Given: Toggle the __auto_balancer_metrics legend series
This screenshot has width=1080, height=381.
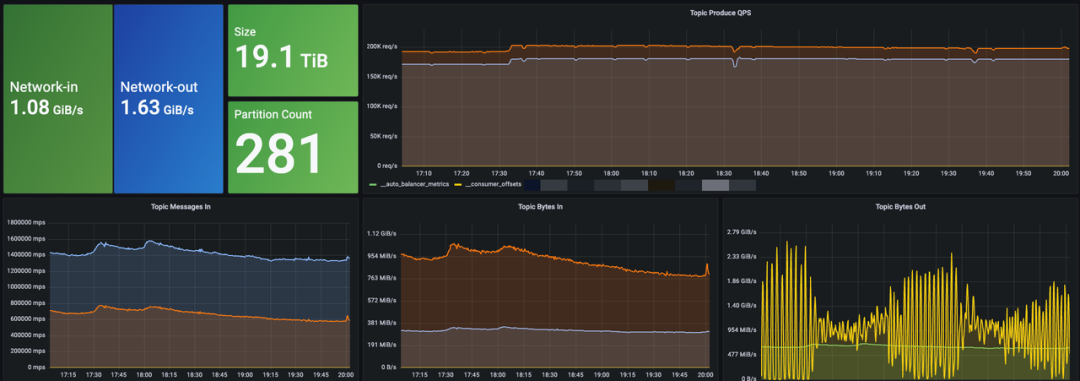Looking at the screenshot, I should point(414,185).
